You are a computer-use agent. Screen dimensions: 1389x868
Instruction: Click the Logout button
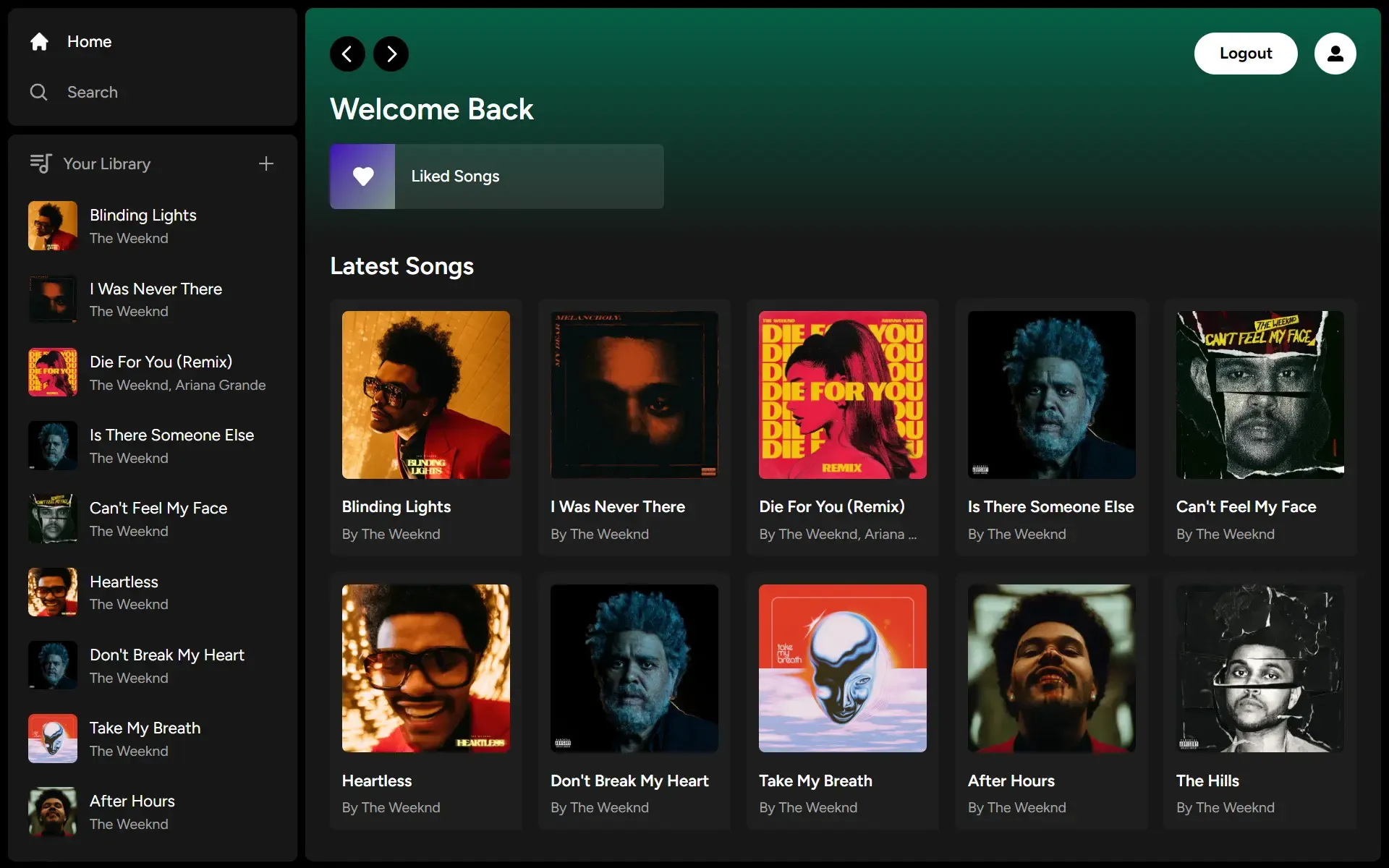pos(1246,54)
